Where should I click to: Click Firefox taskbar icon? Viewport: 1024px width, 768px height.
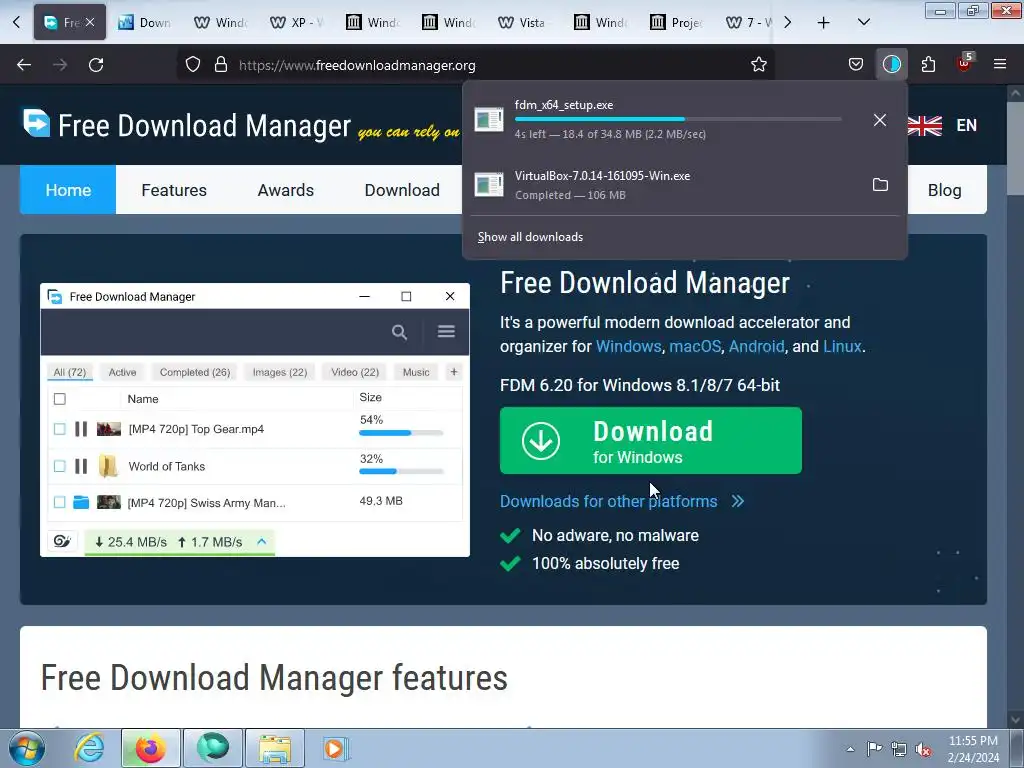(x=150, y=748)
